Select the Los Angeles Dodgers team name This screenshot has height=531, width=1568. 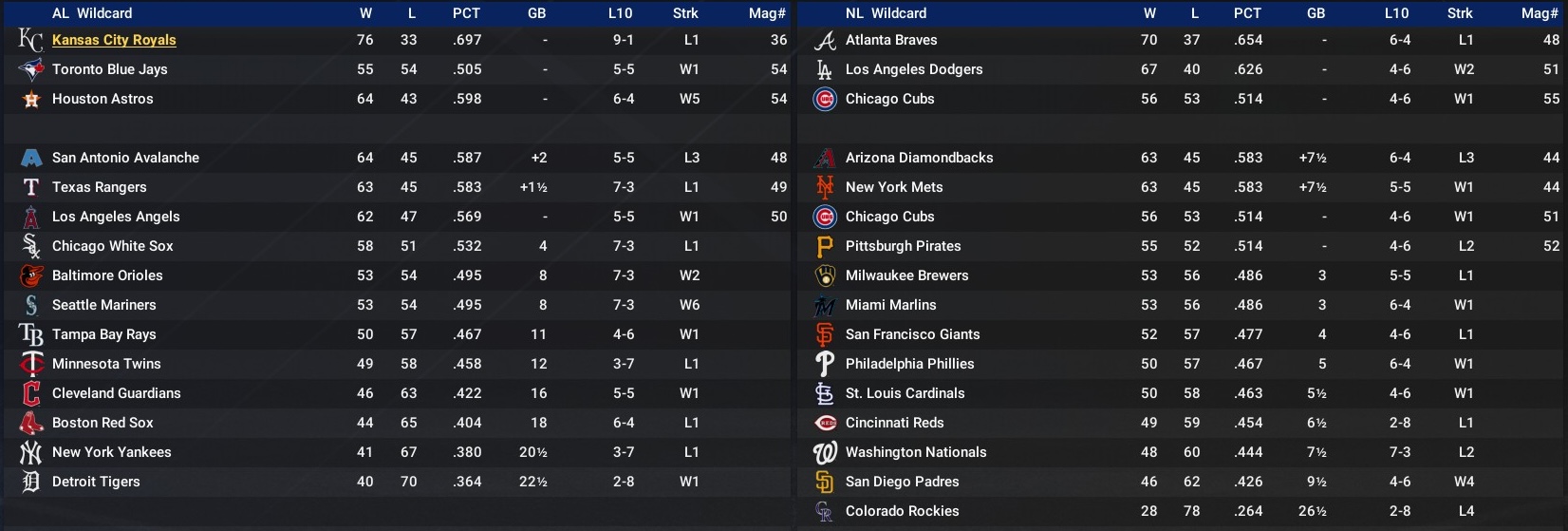(914, 69)
